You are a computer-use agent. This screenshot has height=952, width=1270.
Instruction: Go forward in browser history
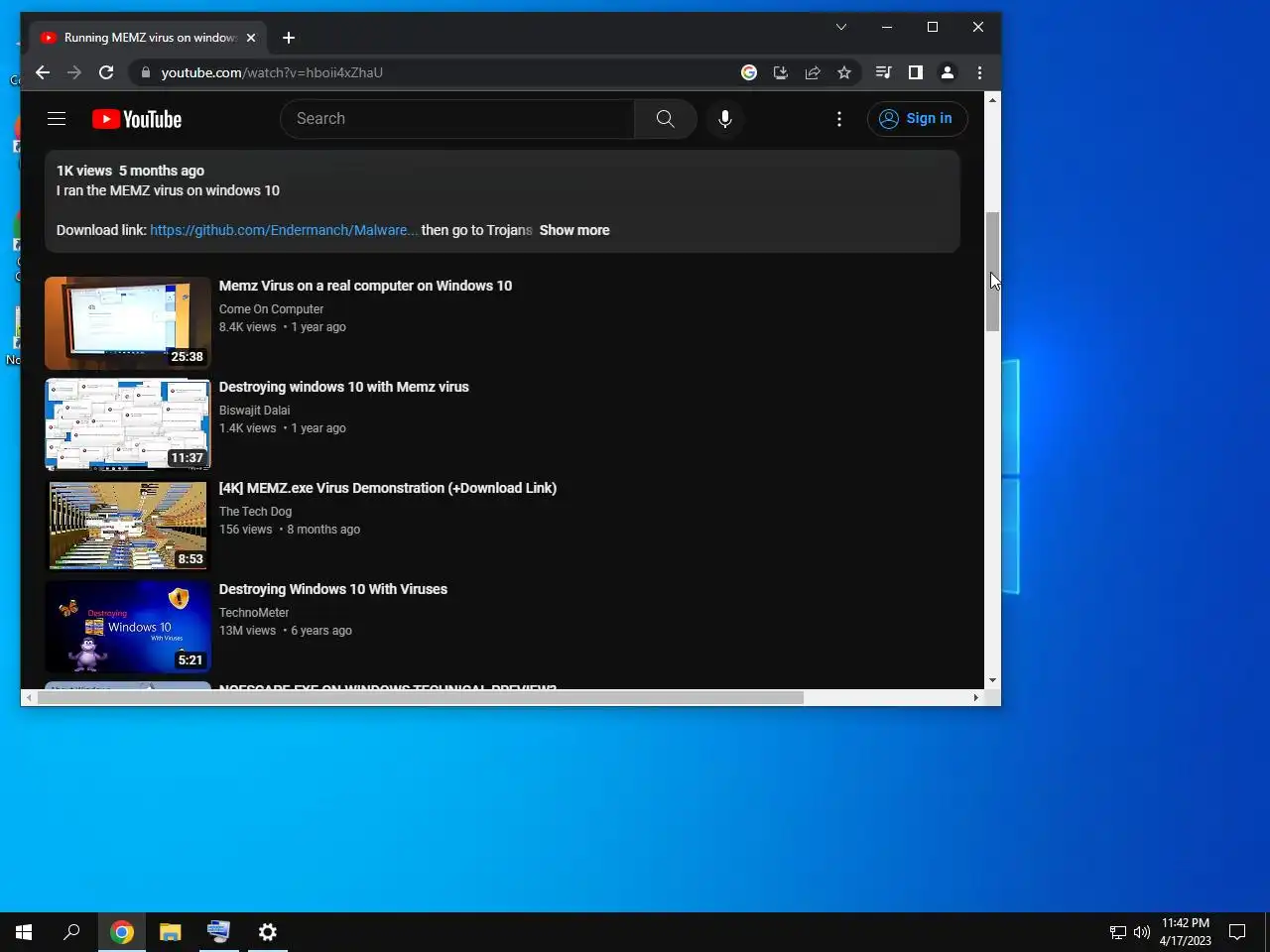pos(74,72)
